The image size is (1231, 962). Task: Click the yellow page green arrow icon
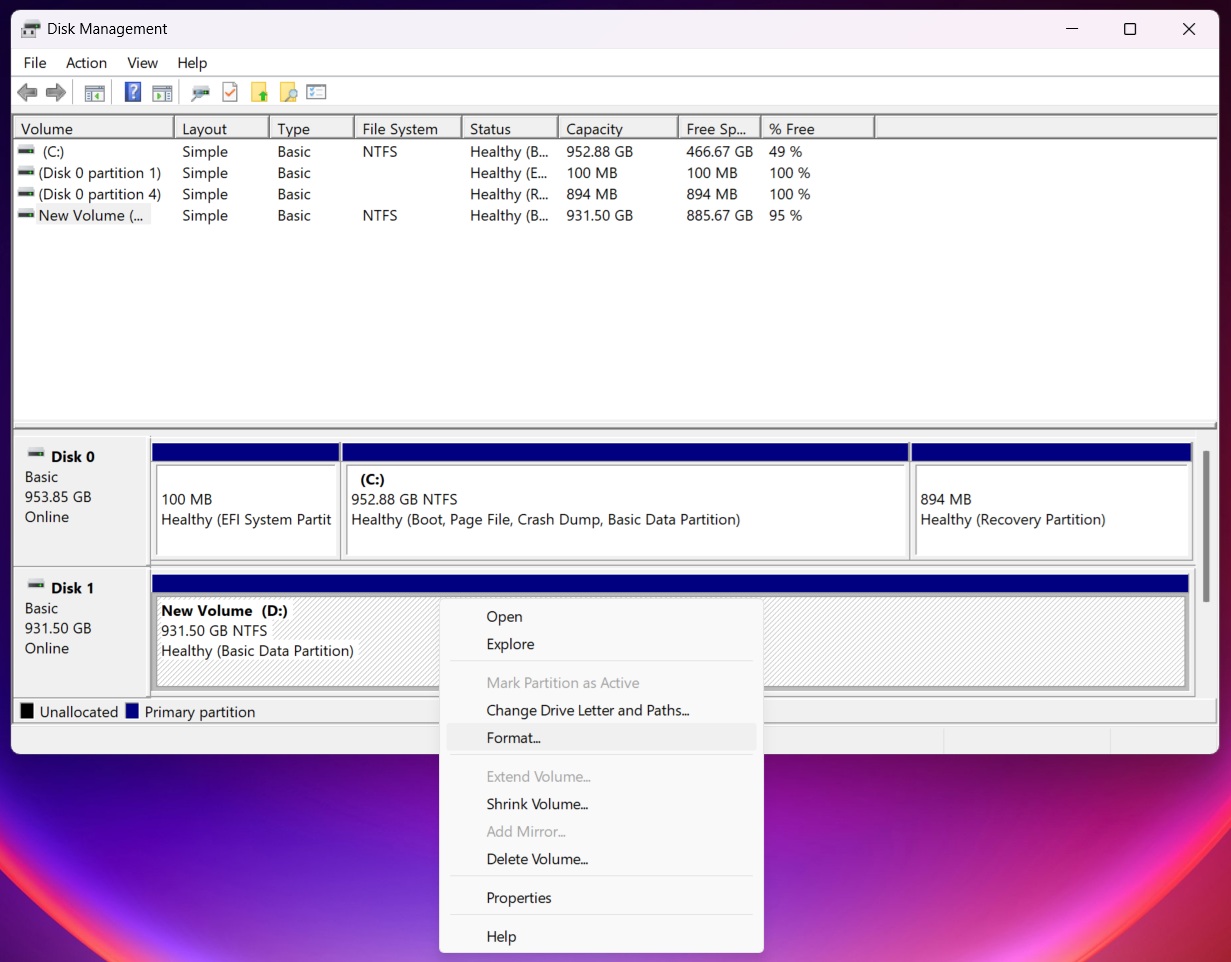(259, 93)
